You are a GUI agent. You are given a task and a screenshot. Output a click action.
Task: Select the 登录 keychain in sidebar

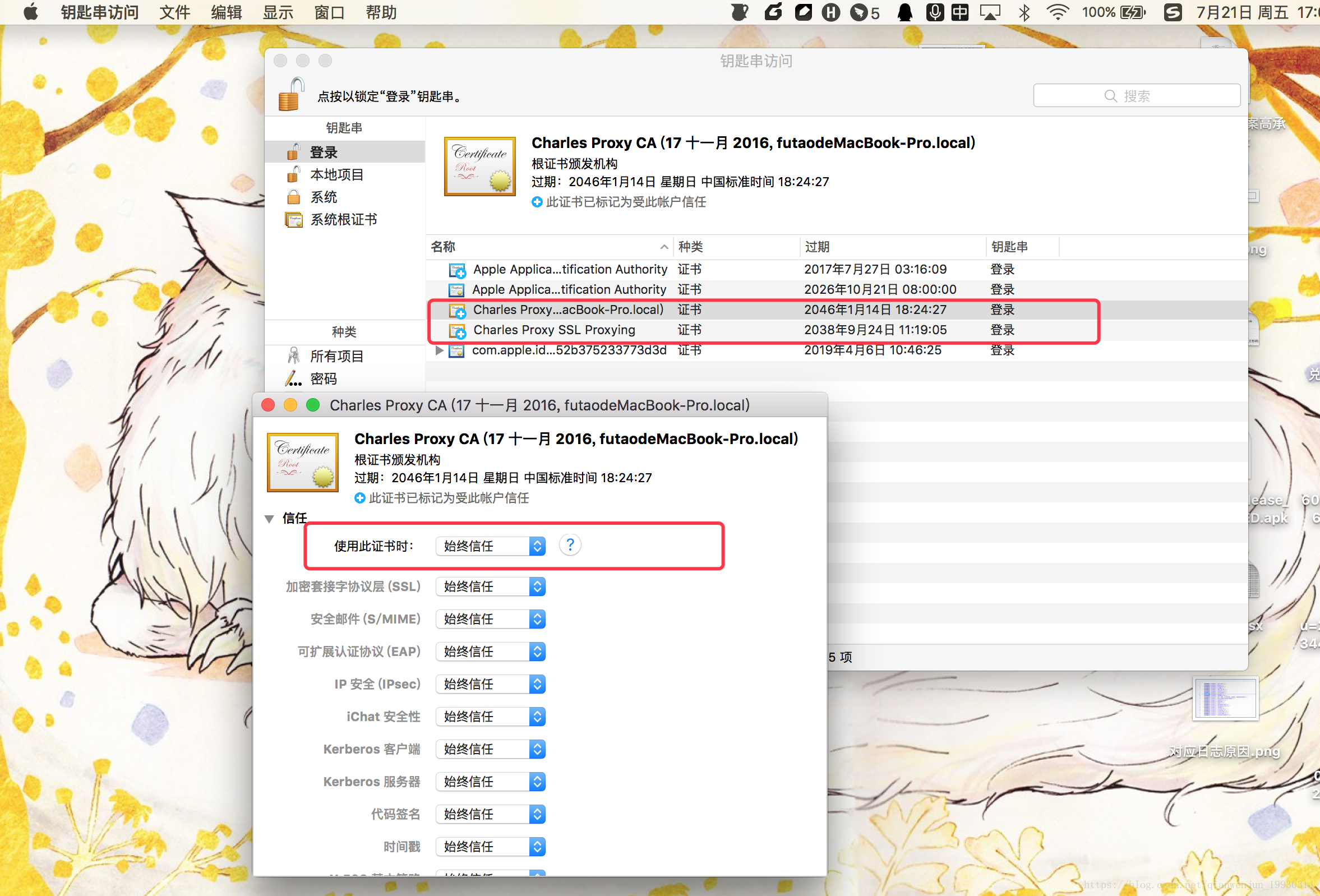tap(345, 152)
